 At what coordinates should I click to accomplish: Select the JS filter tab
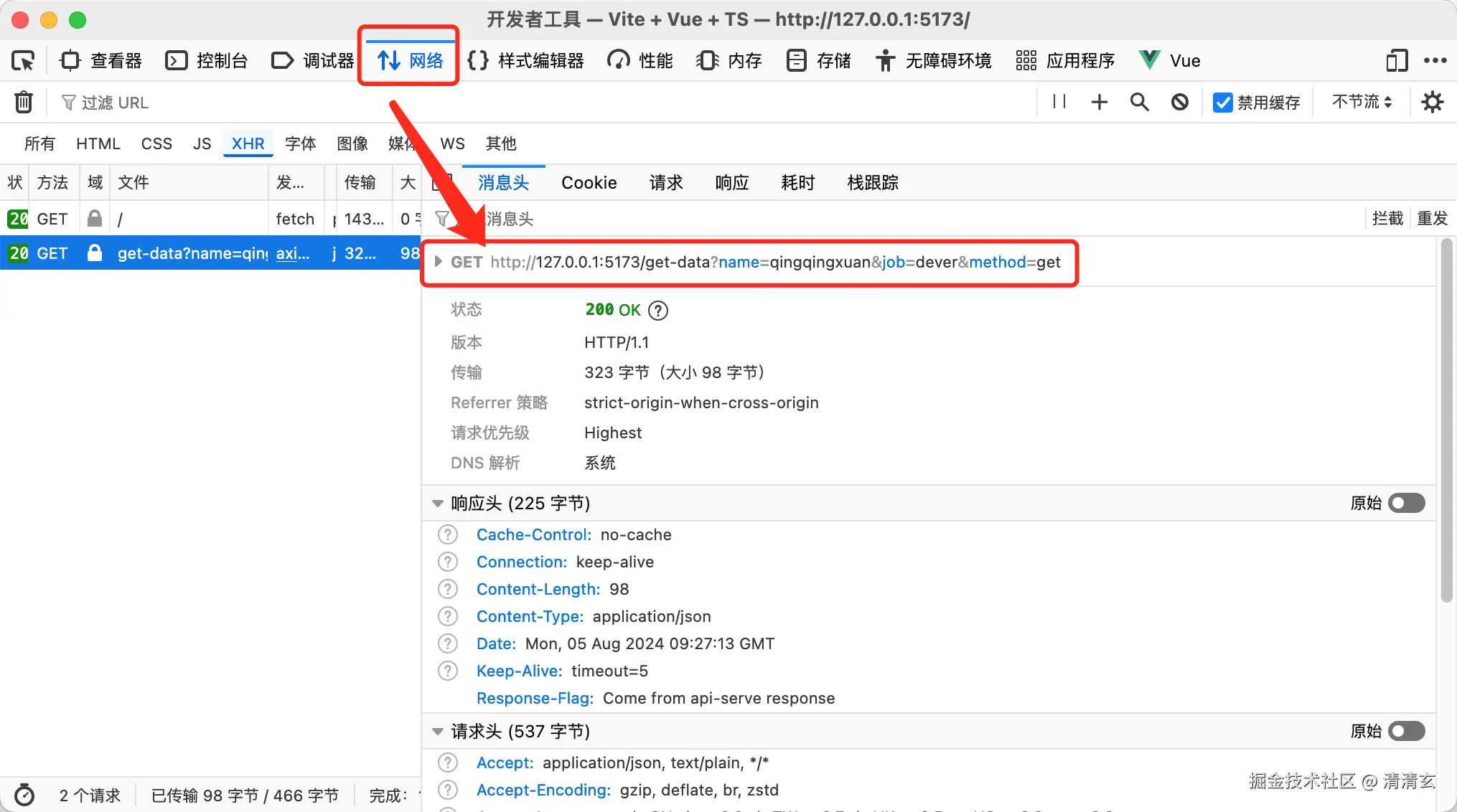pyautogui.click(x=202, y=143)
